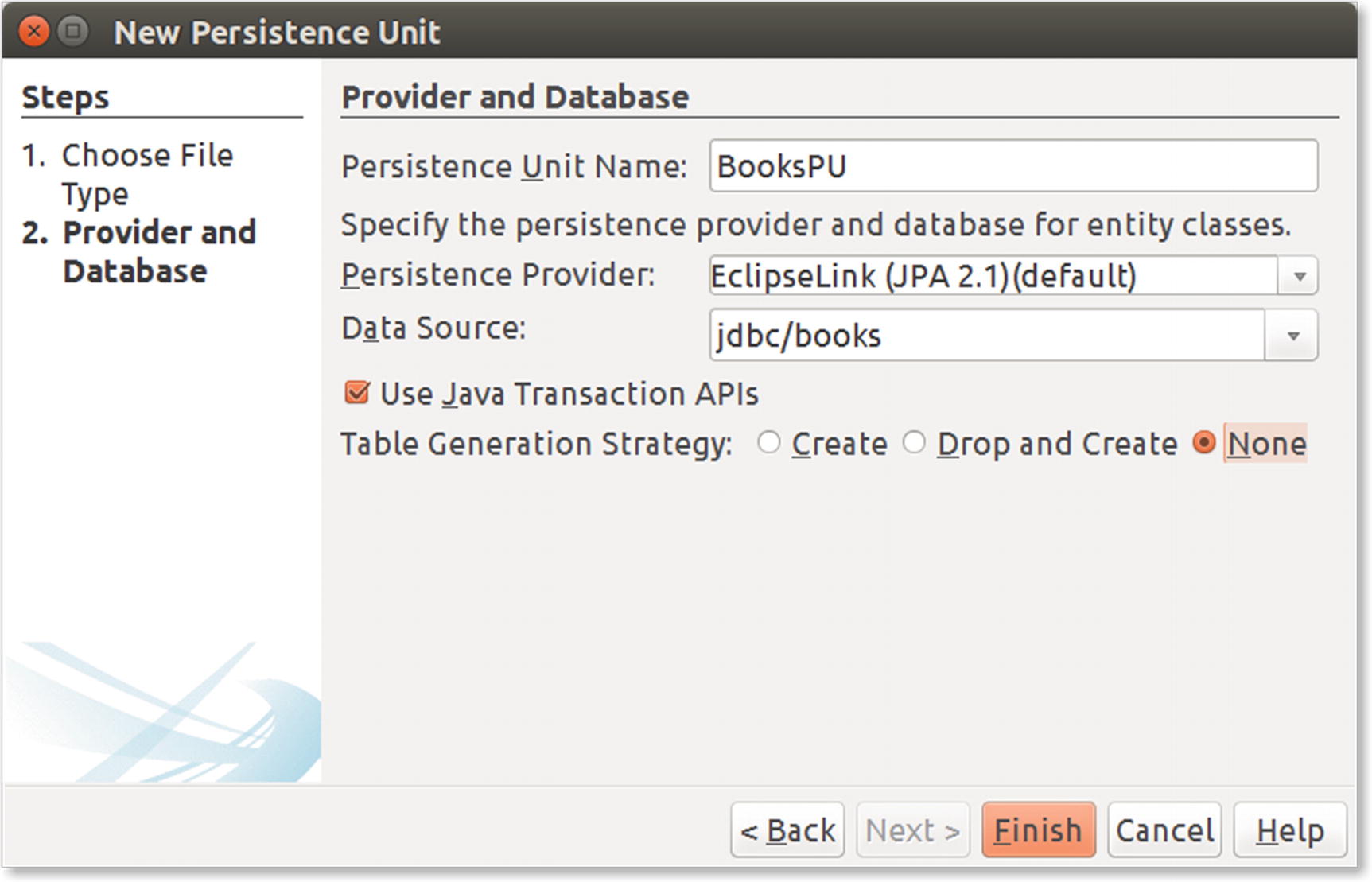
Task: Keep None as table generation strategy
Action: [1206, 444]
